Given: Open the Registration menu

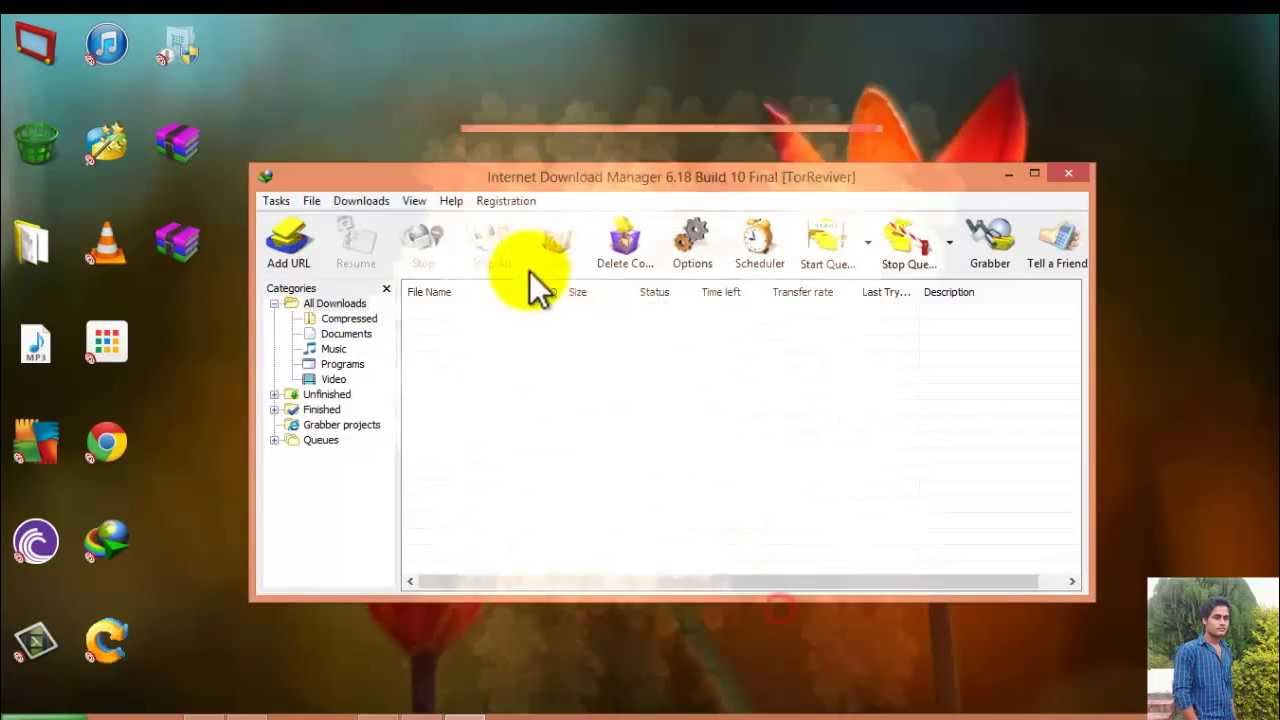Looking at the screenshot, I should 506,201.
